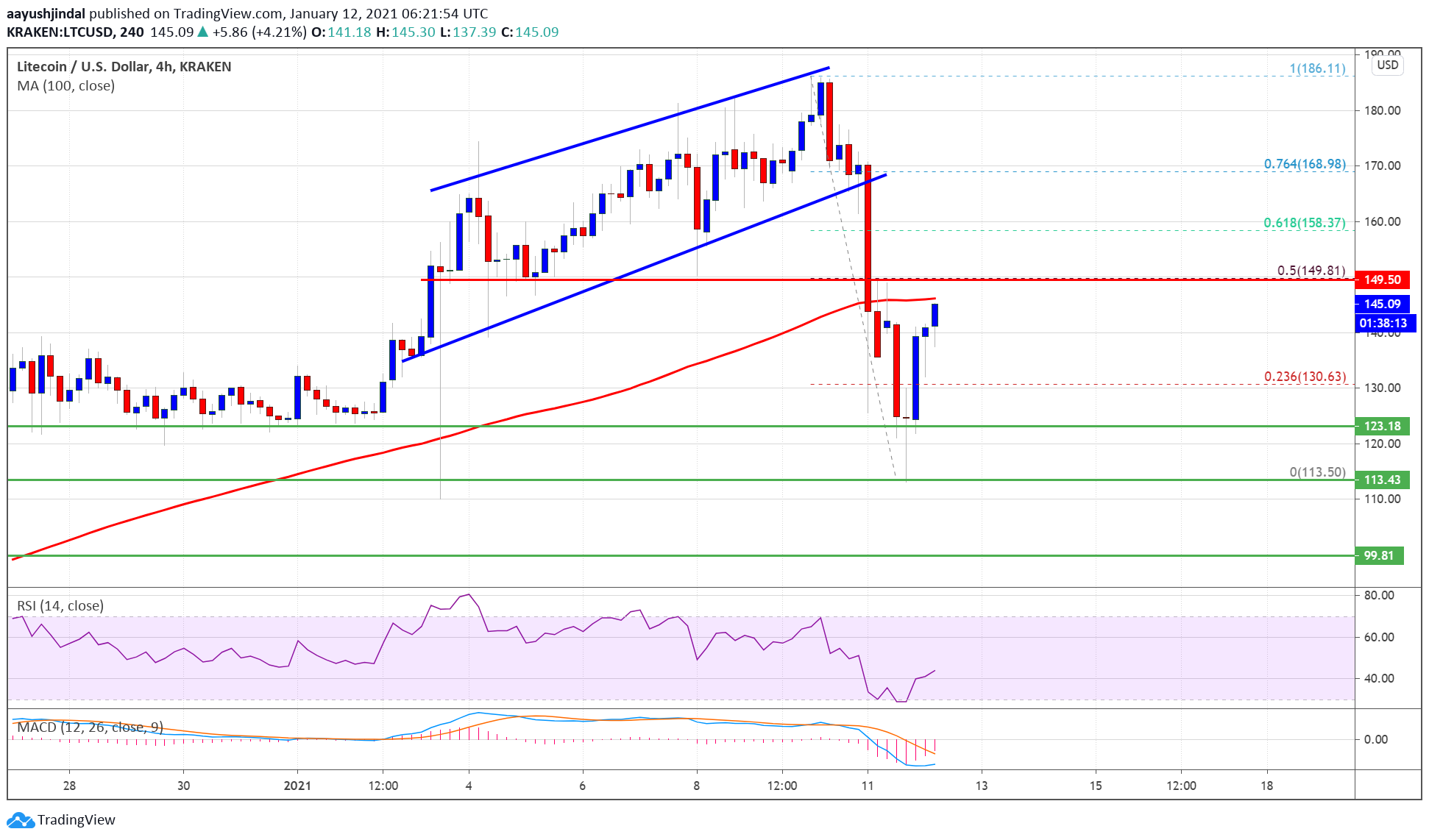Click the 149.50 red price label
This screenshot has height=840, width=1429.
point(1382,280)
